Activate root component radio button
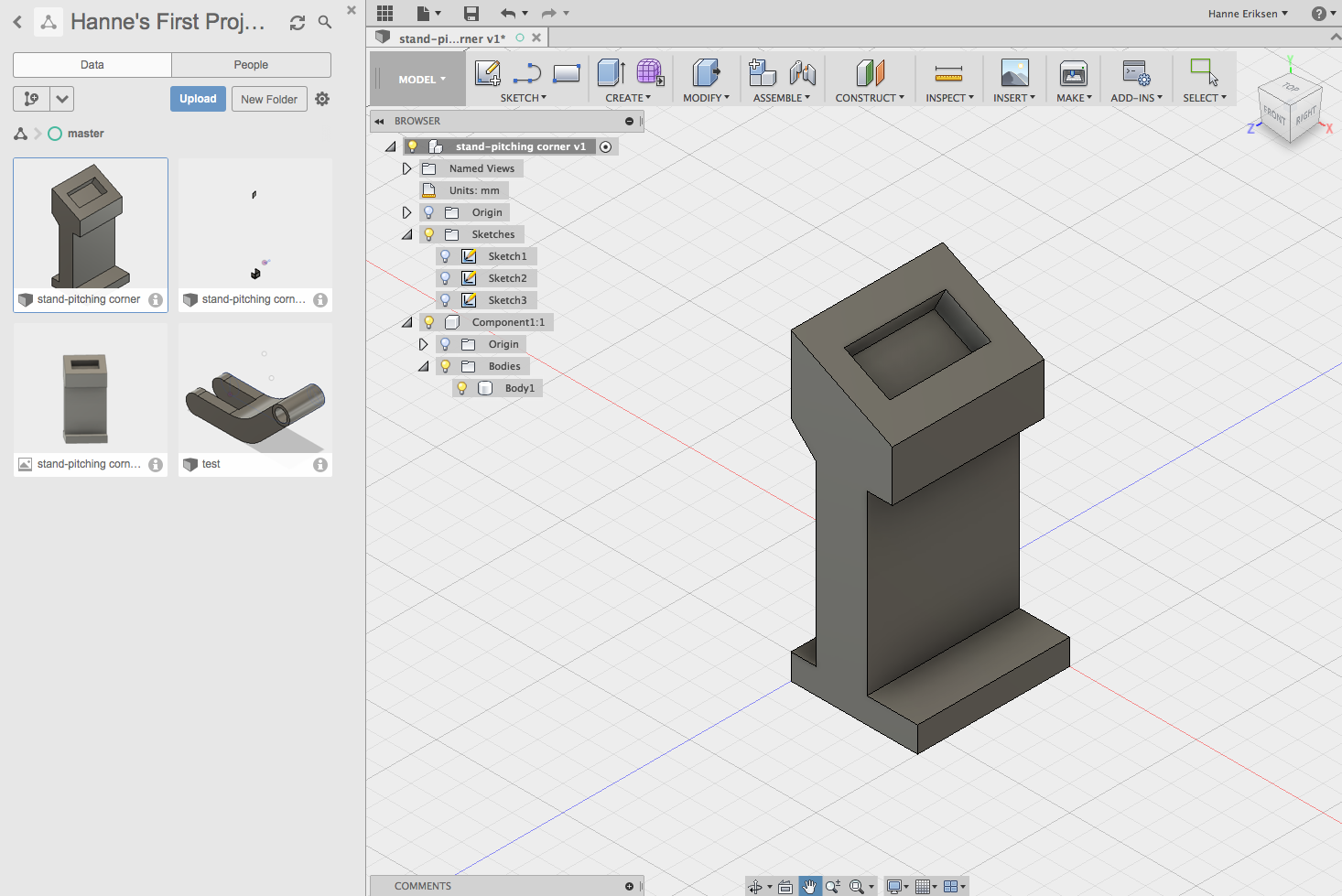 [x=605, y=146]
